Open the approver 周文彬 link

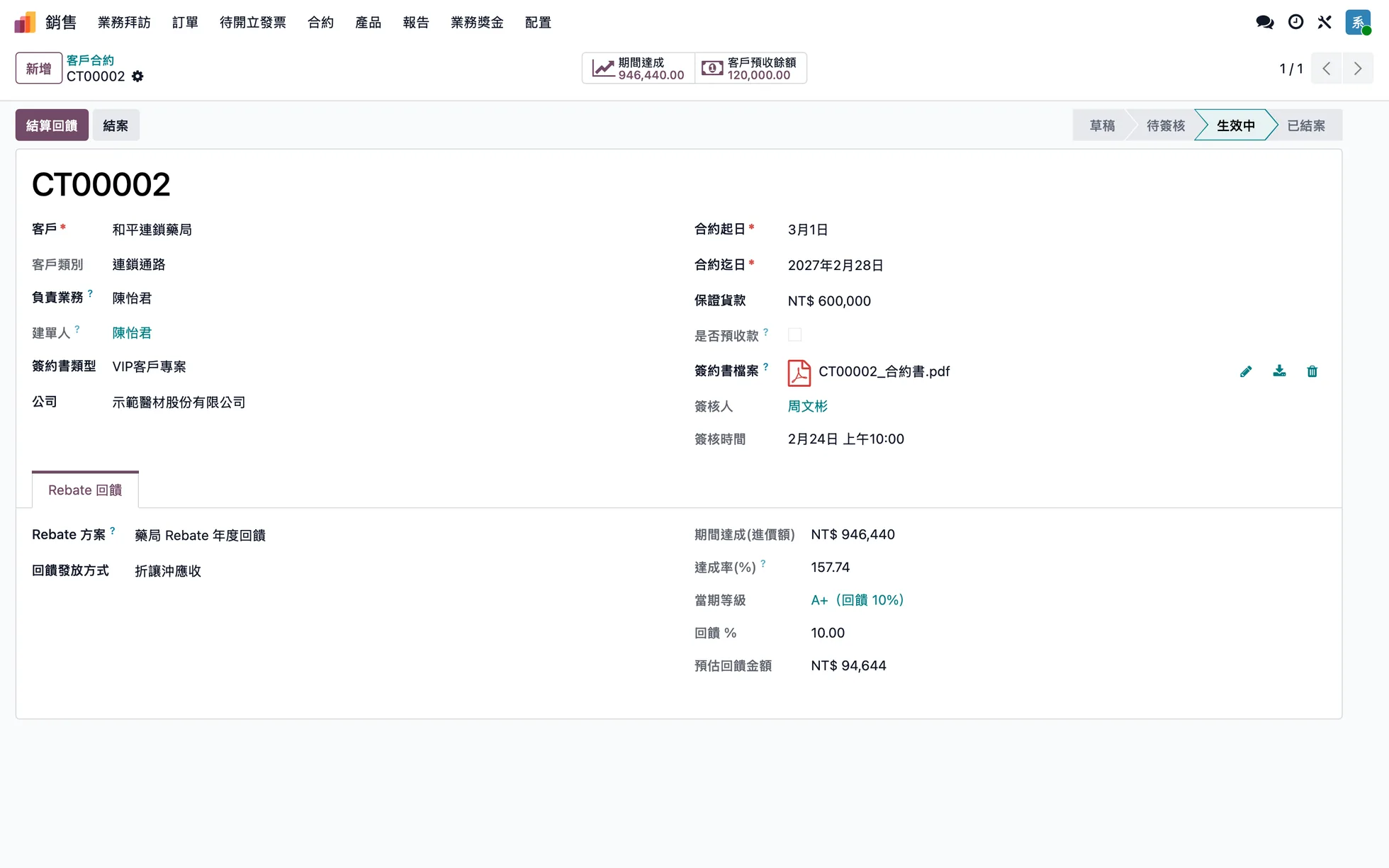click(807, 407)
